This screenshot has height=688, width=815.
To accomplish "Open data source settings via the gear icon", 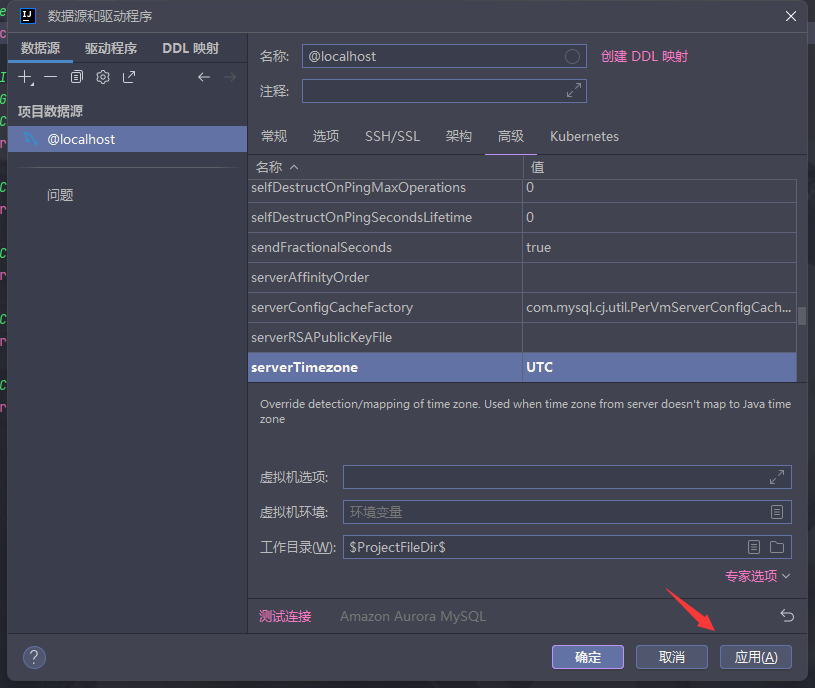I will click(x=102, y=77).
